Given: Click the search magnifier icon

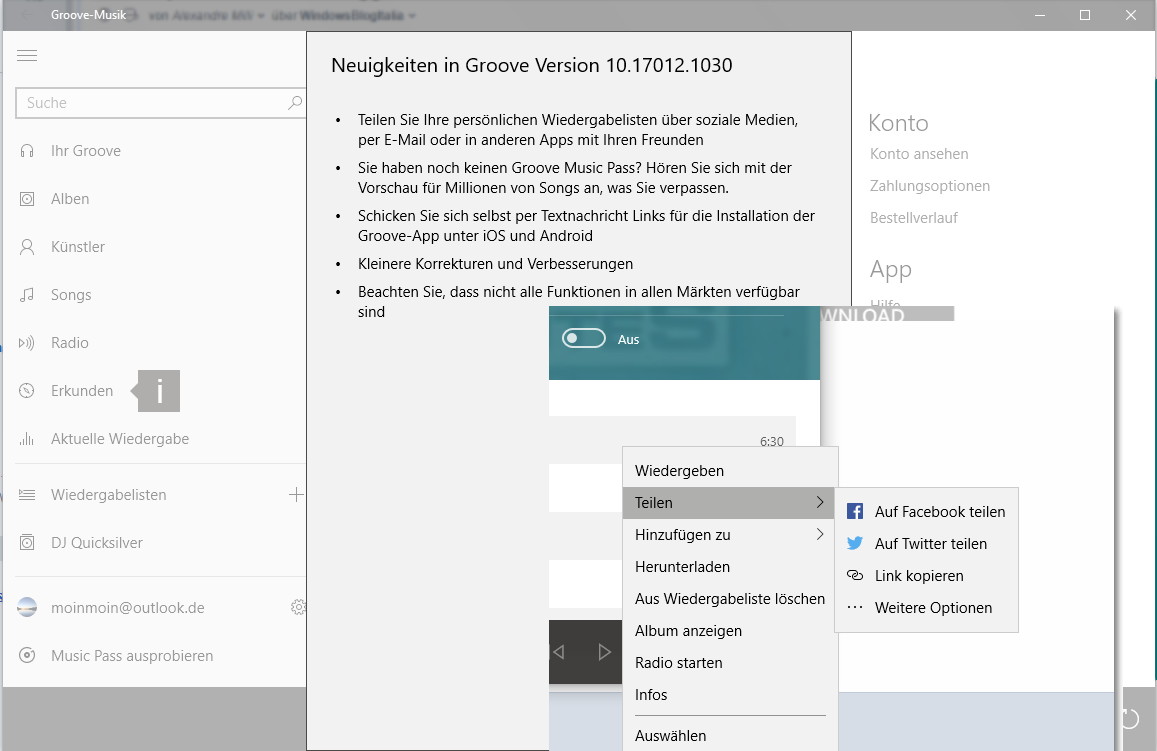Looking at the screenshot, I should (294, 103).
